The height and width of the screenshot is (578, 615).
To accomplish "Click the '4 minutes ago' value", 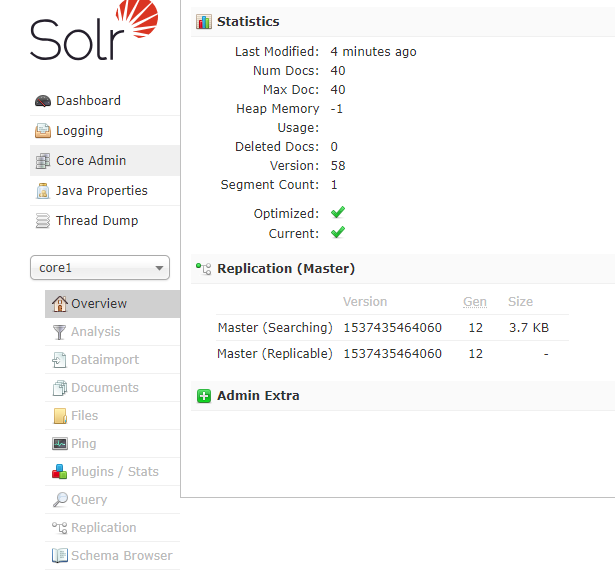I will (373, 52).
